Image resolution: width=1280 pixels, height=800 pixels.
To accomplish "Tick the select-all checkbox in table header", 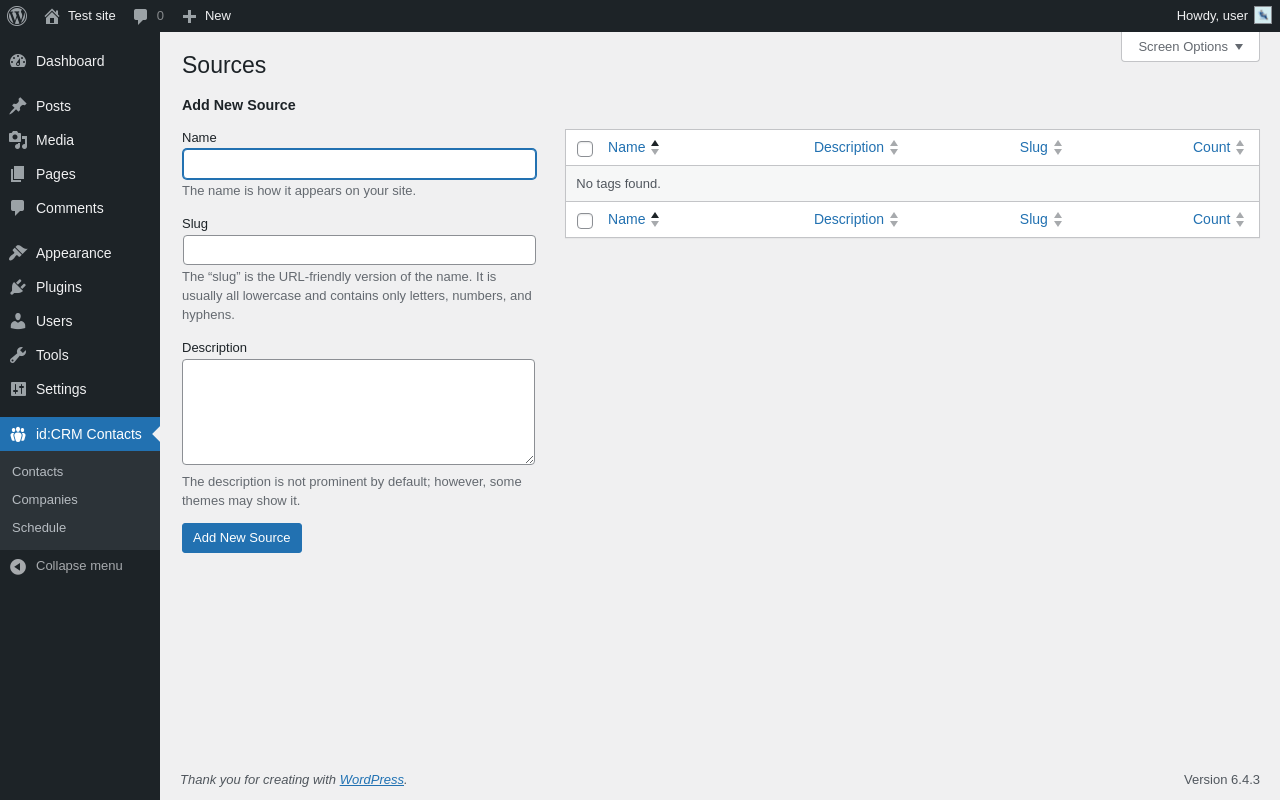I will [x=585, y=149].
